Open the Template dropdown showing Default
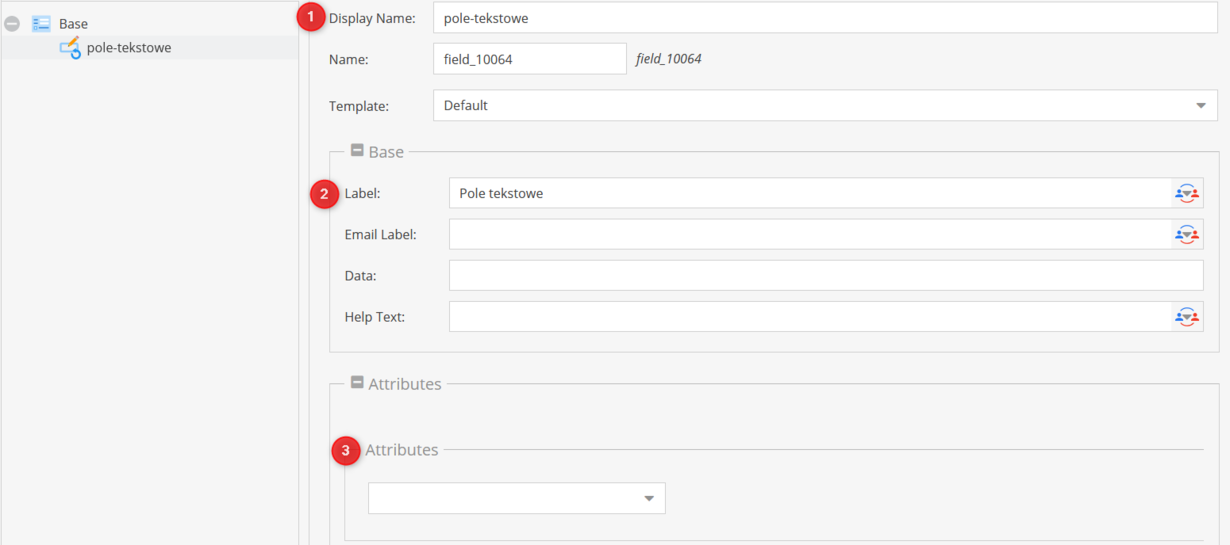Viewport: 1230px width, 545px height. (x=825, y=105)
